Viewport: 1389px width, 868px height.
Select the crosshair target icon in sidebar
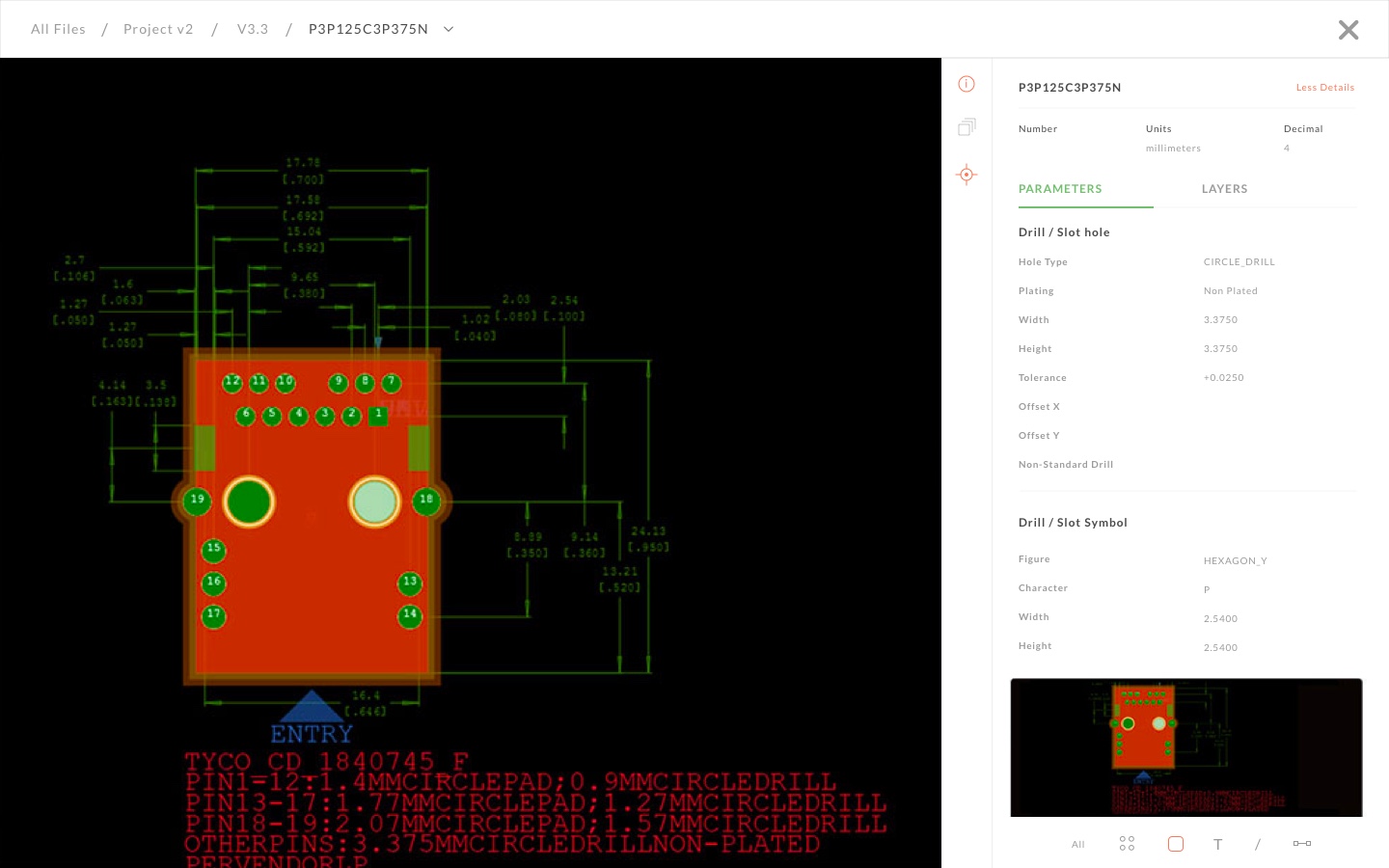[967, 175]
